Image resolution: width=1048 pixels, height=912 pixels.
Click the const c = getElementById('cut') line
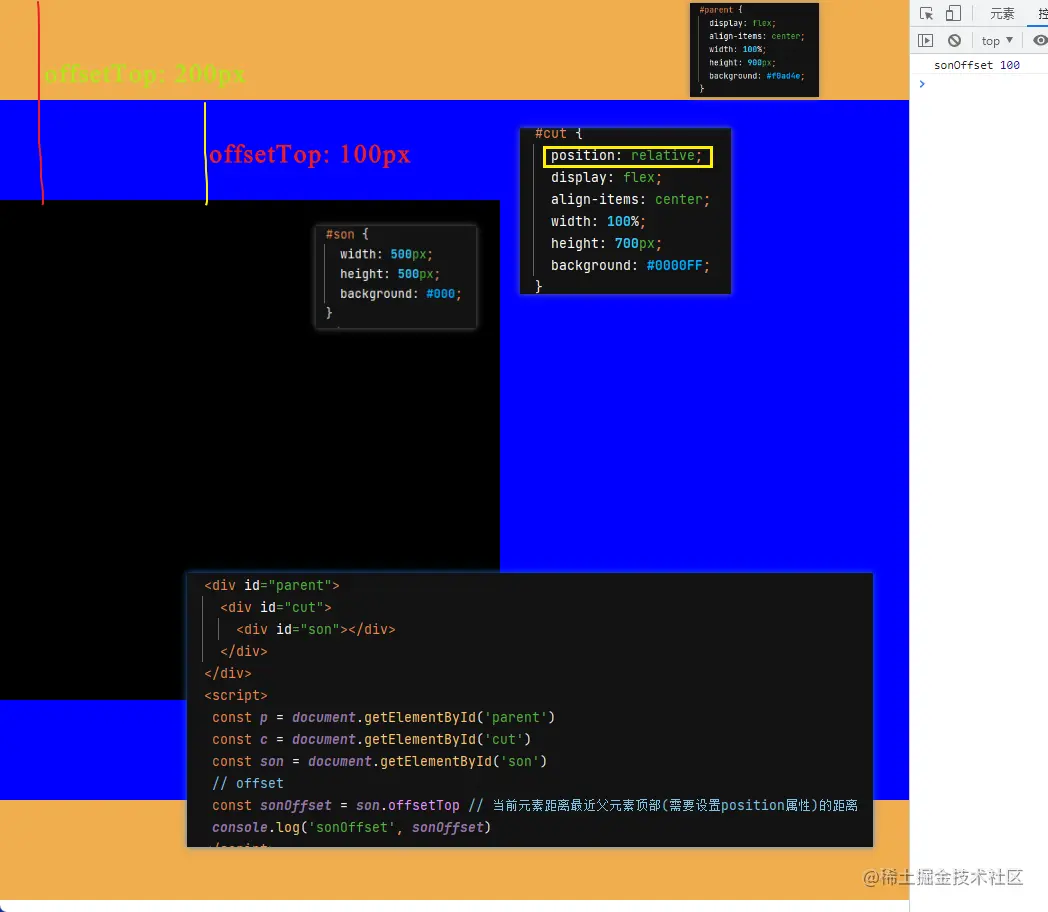point(372,740)
